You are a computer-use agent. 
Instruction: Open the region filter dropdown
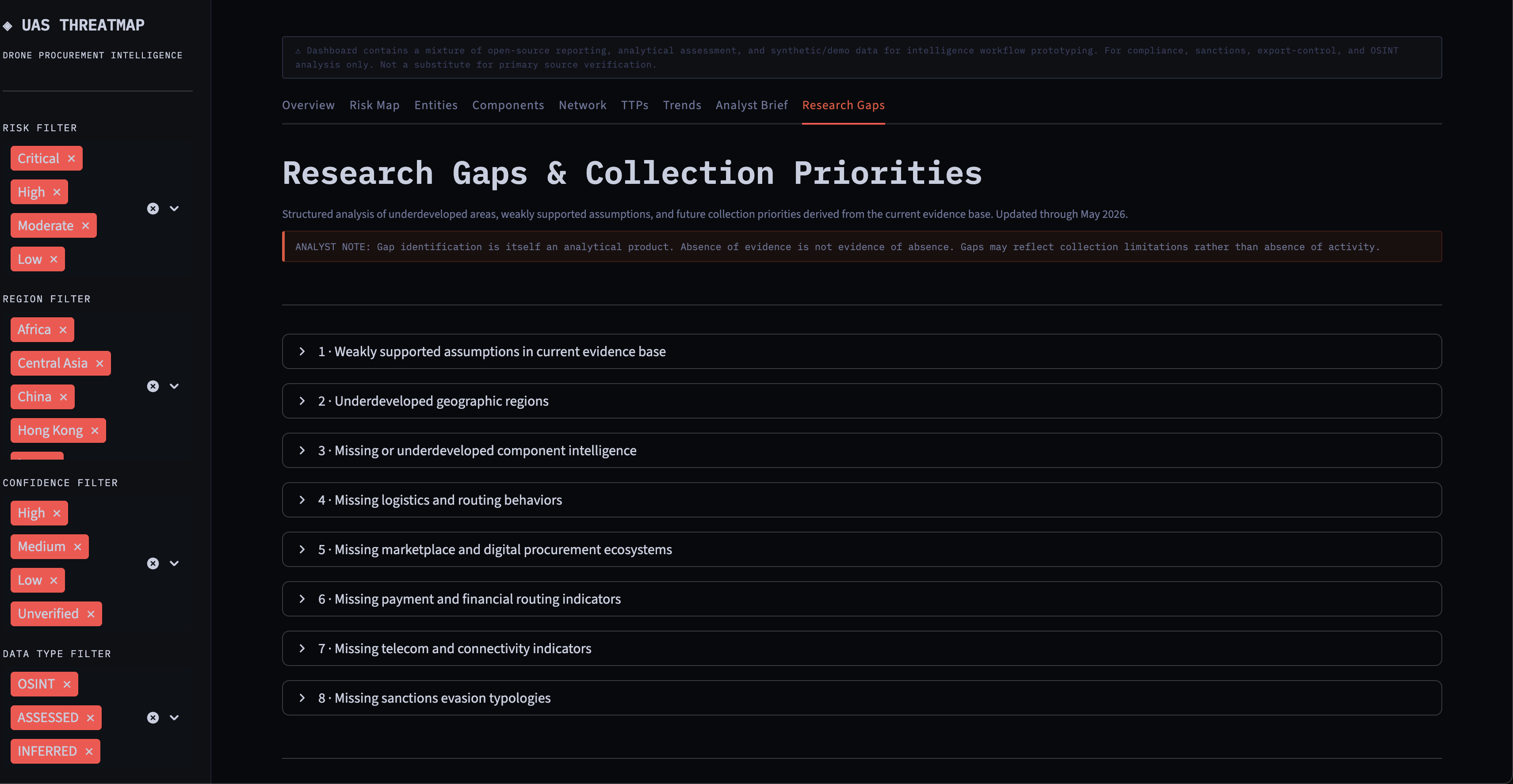(175, 386)
